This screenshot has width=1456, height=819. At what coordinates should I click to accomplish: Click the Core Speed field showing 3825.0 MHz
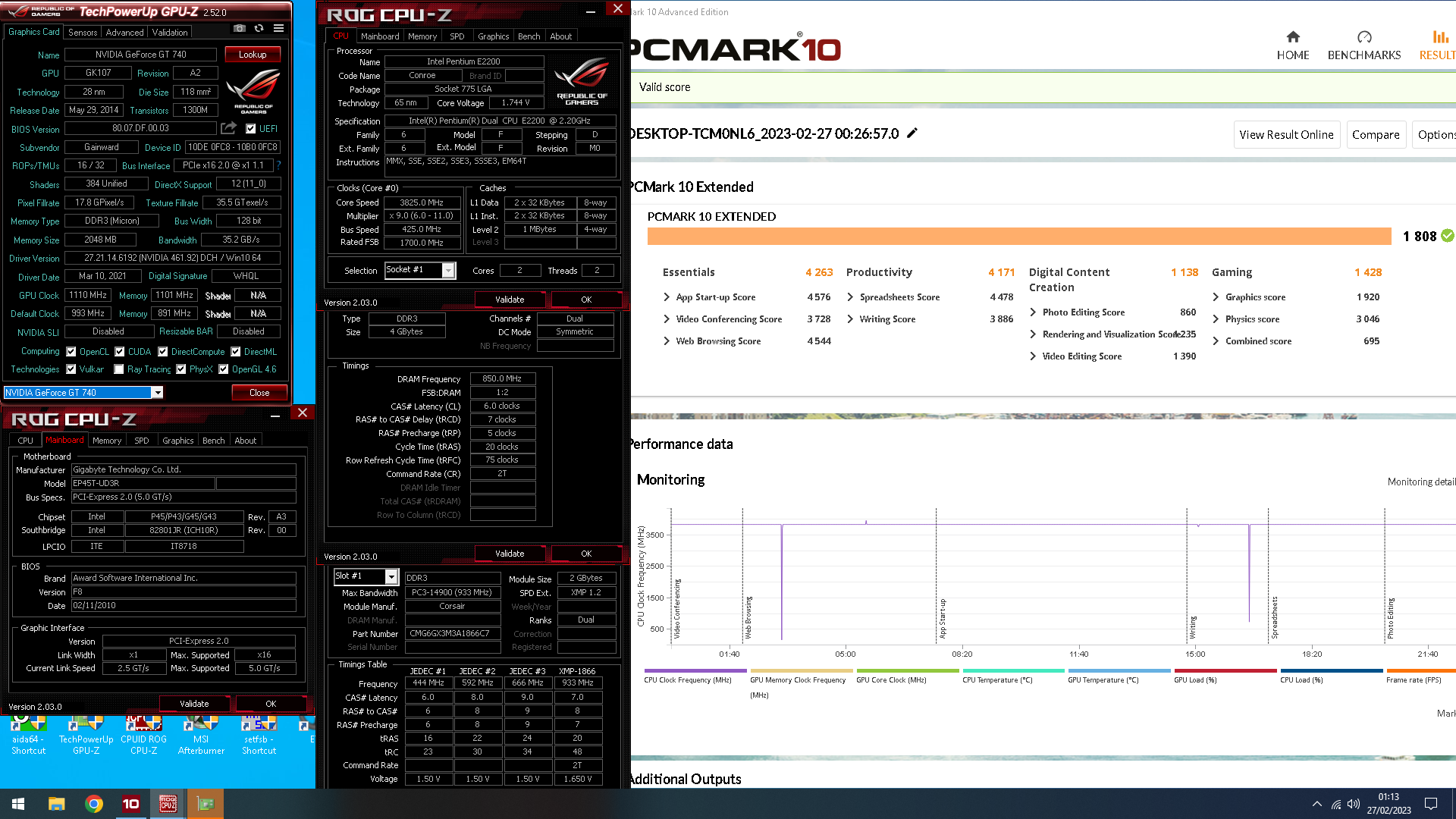tap(422, 202)
